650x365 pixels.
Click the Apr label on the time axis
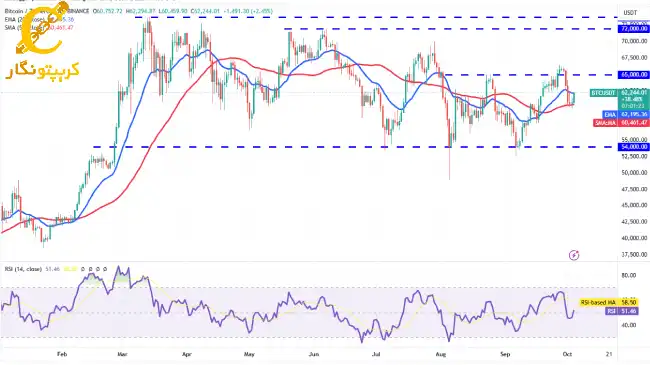[x=187, y=354]
